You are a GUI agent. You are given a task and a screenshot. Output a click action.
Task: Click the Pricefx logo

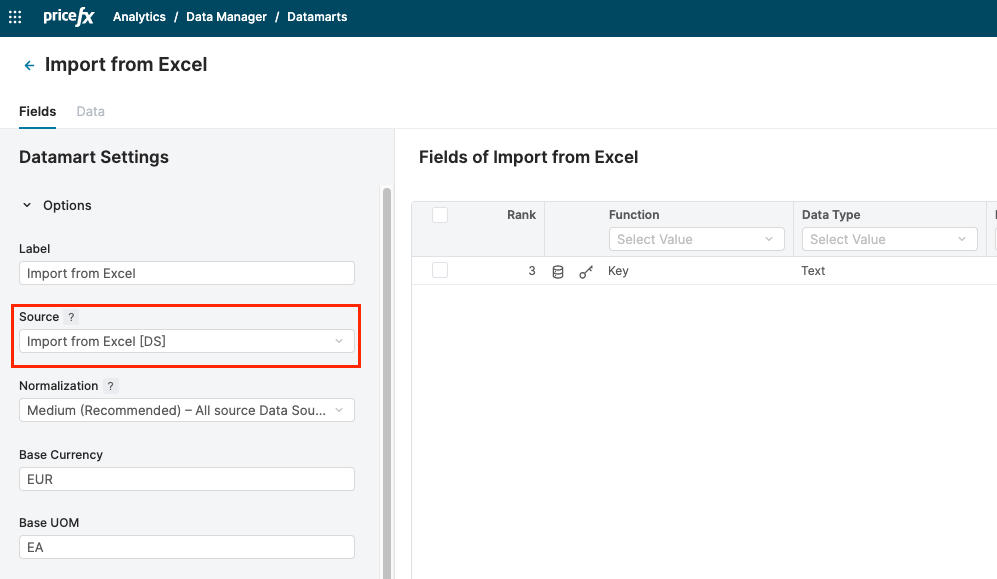point(68,17)
